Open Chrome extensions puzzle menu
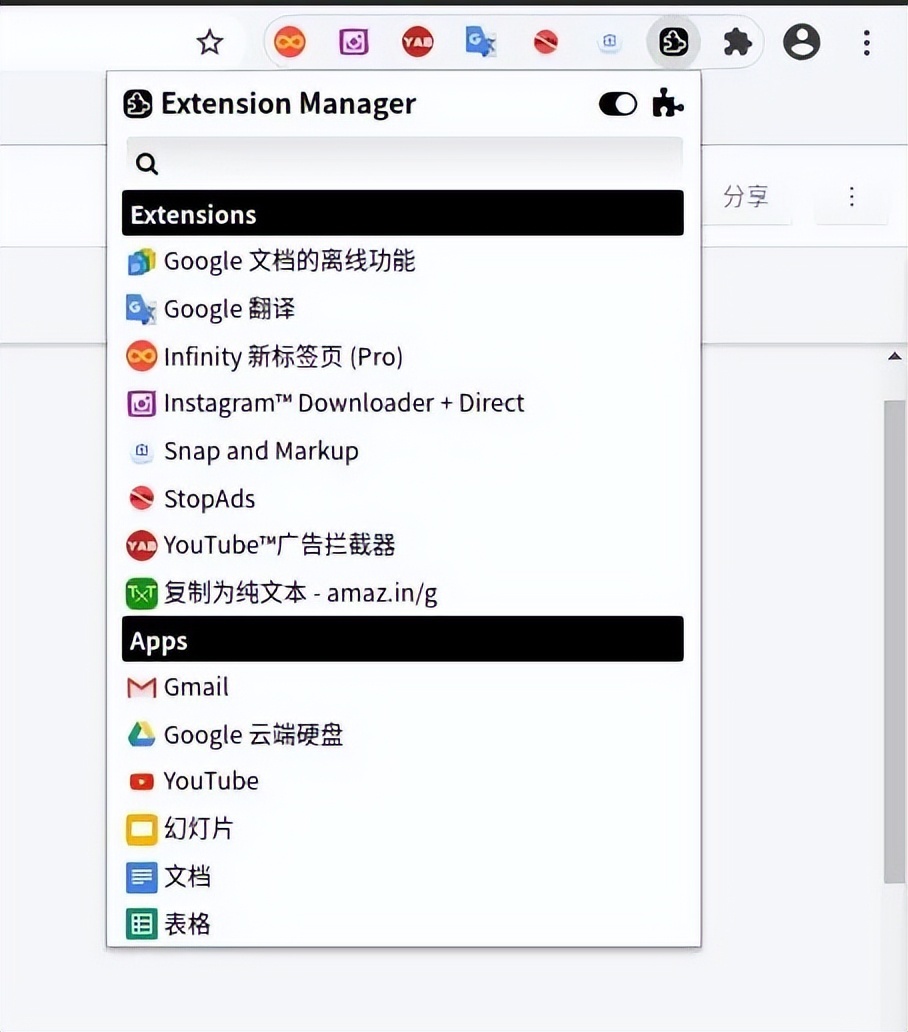 (738, 42)
